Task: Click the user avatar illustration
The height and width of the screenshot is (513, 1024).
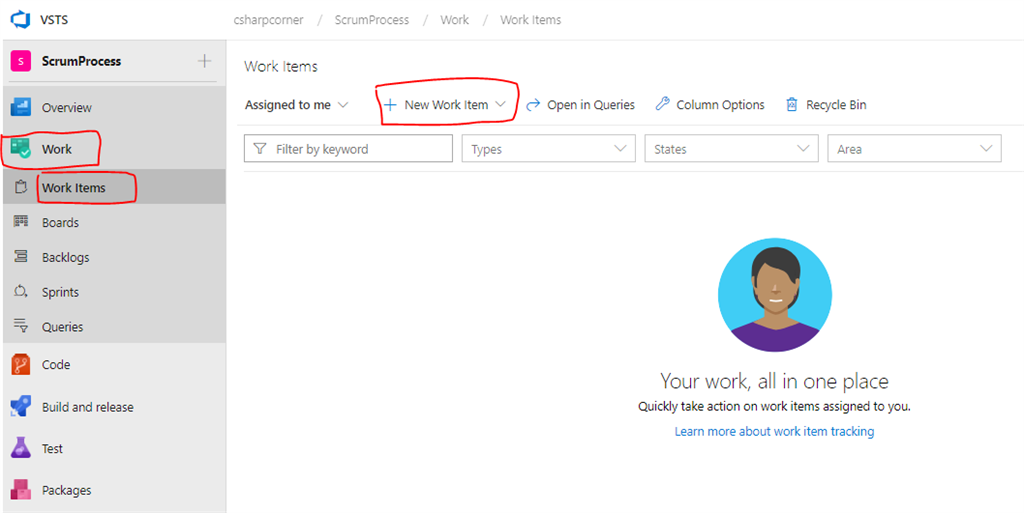Action: pyautogui.click(x=775, y=294)
